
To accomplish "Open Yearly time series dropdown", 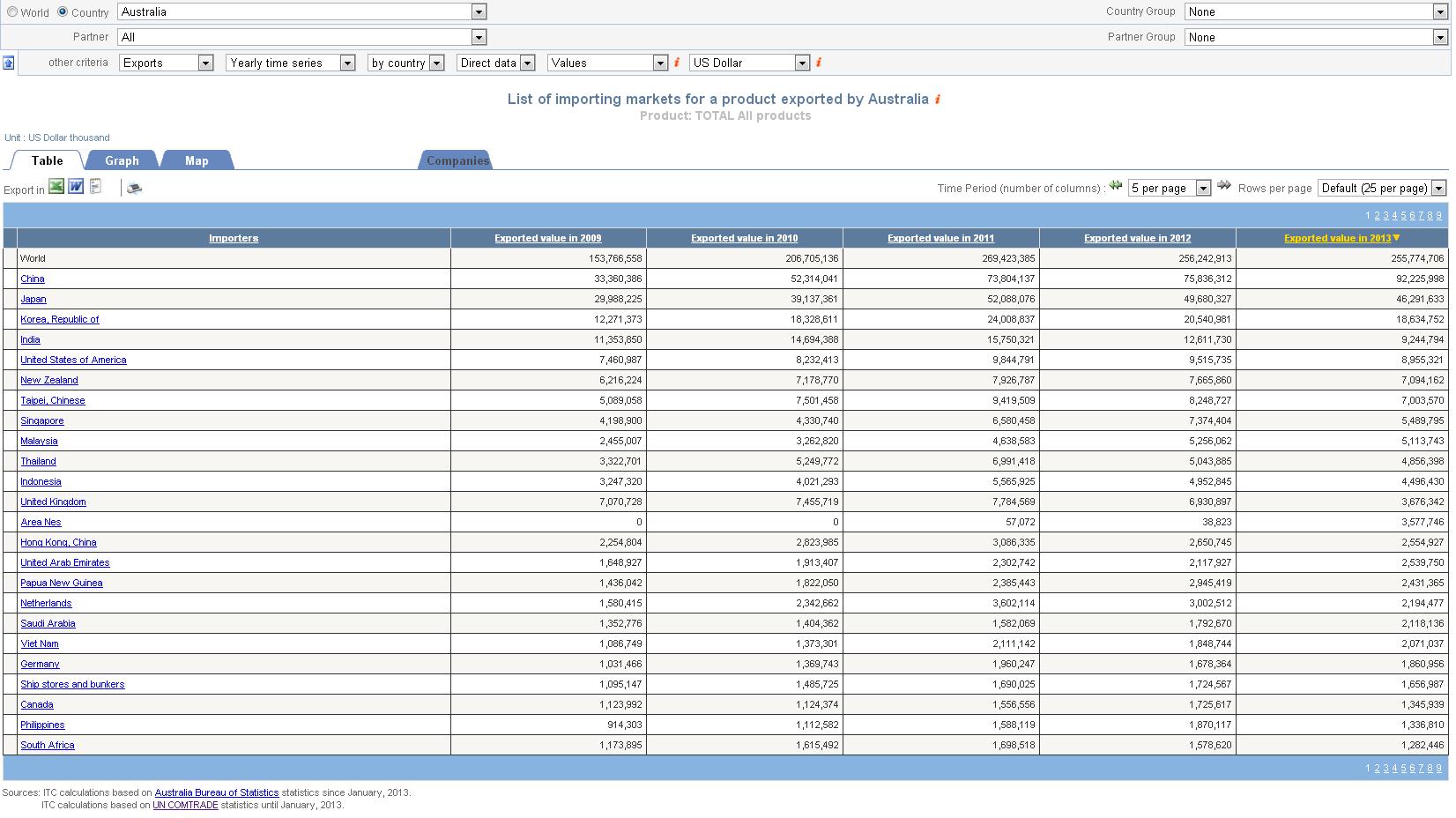I will [290, 63].
